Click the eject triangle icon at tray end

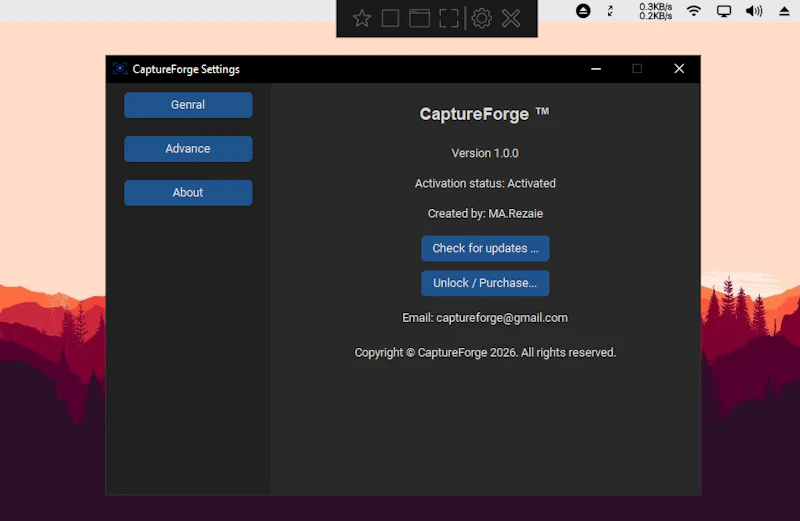(784, 11)
